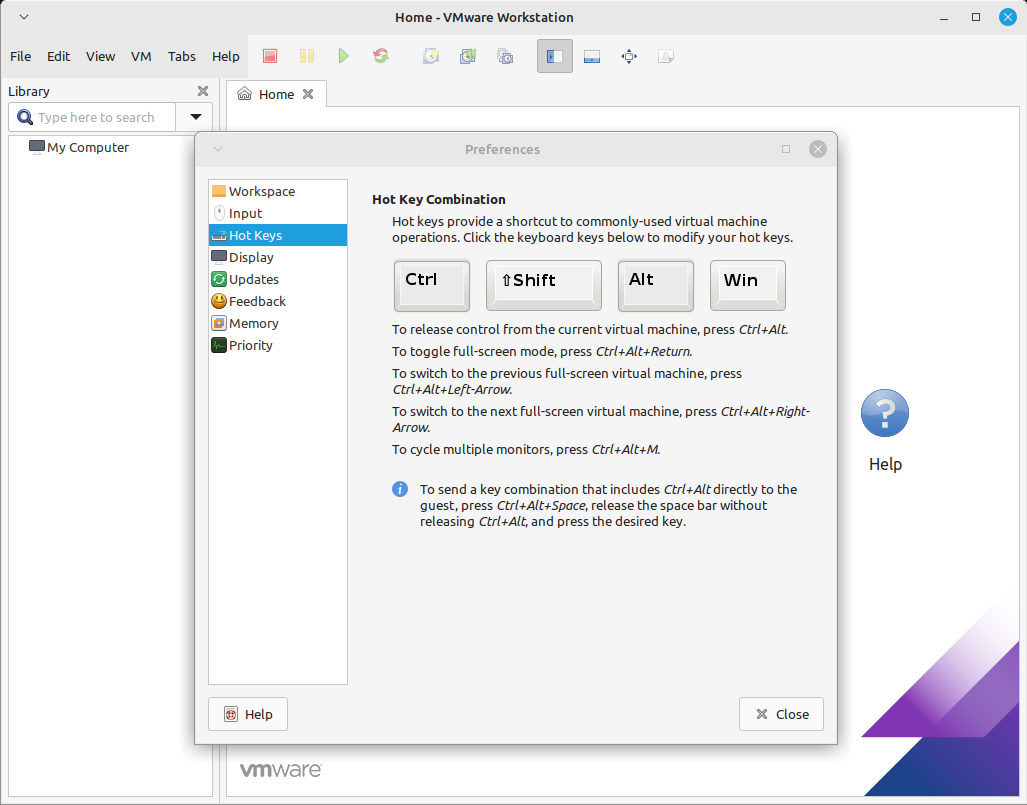Maximize the Preferences dialog
This screenshot has width=1027, height=805.
786,149
